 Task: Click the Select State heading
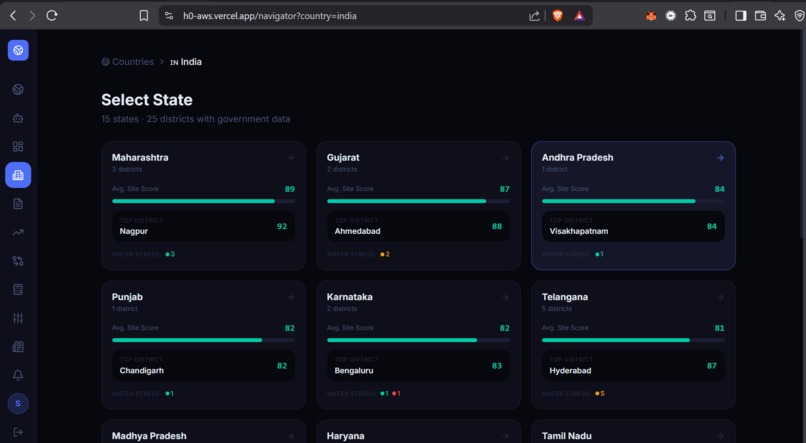[x=147, y=100]
